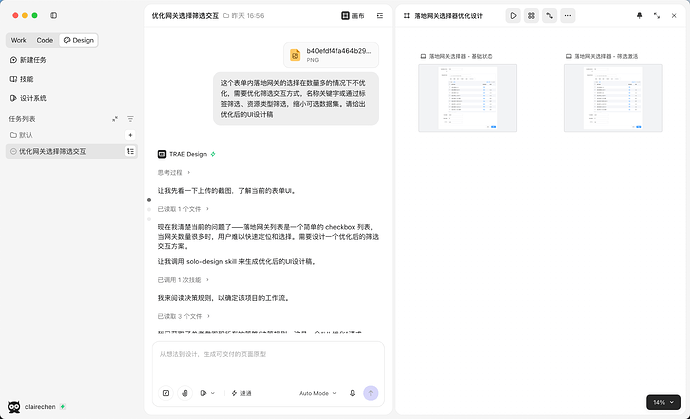Open the 14% zoom level dropdown
Image resolution: width=690 pixels, height=419 pixels.
663,402
